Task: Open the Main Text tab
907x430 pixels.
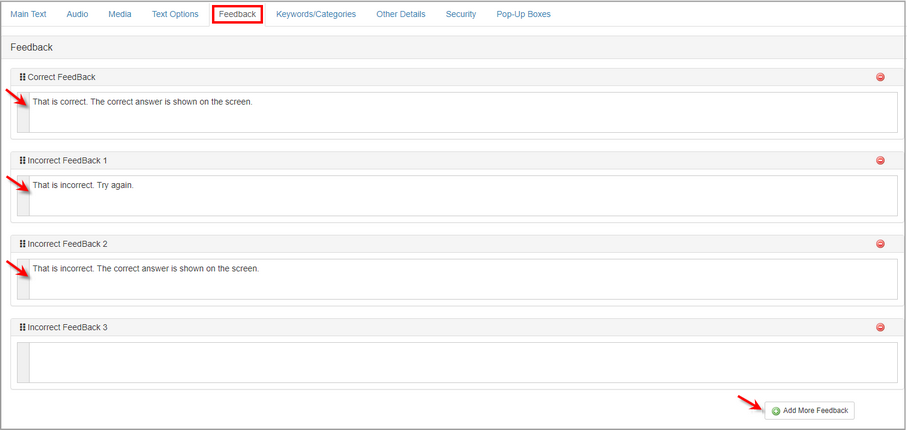Action: pyautogui.click(x=28, y=14)
